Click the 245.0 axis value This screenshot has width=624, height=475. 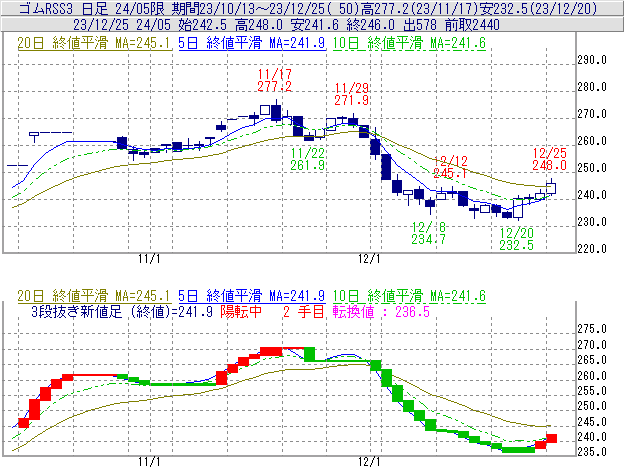click(592, 422)
